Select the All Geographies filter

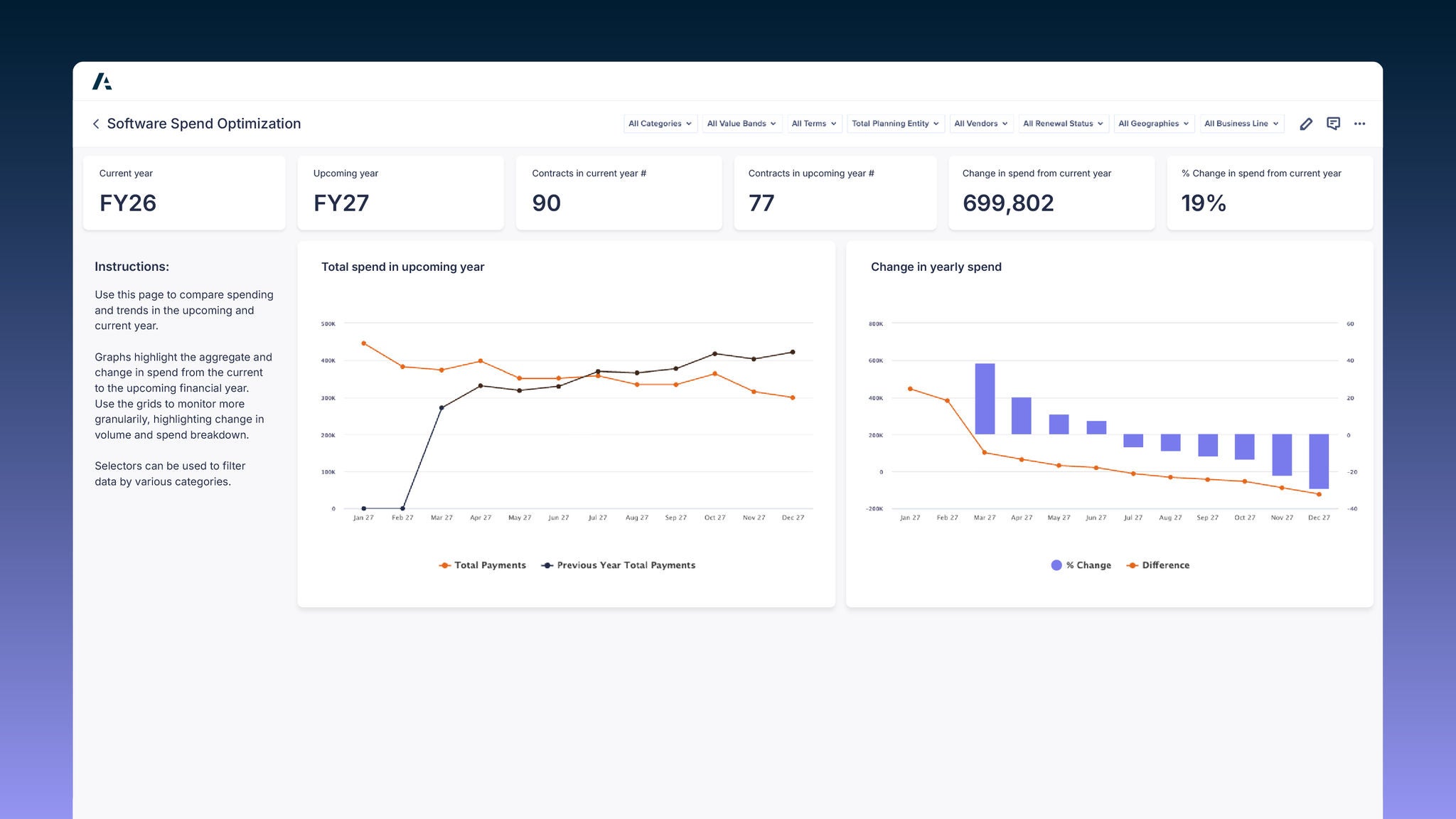click(1153, 124)
